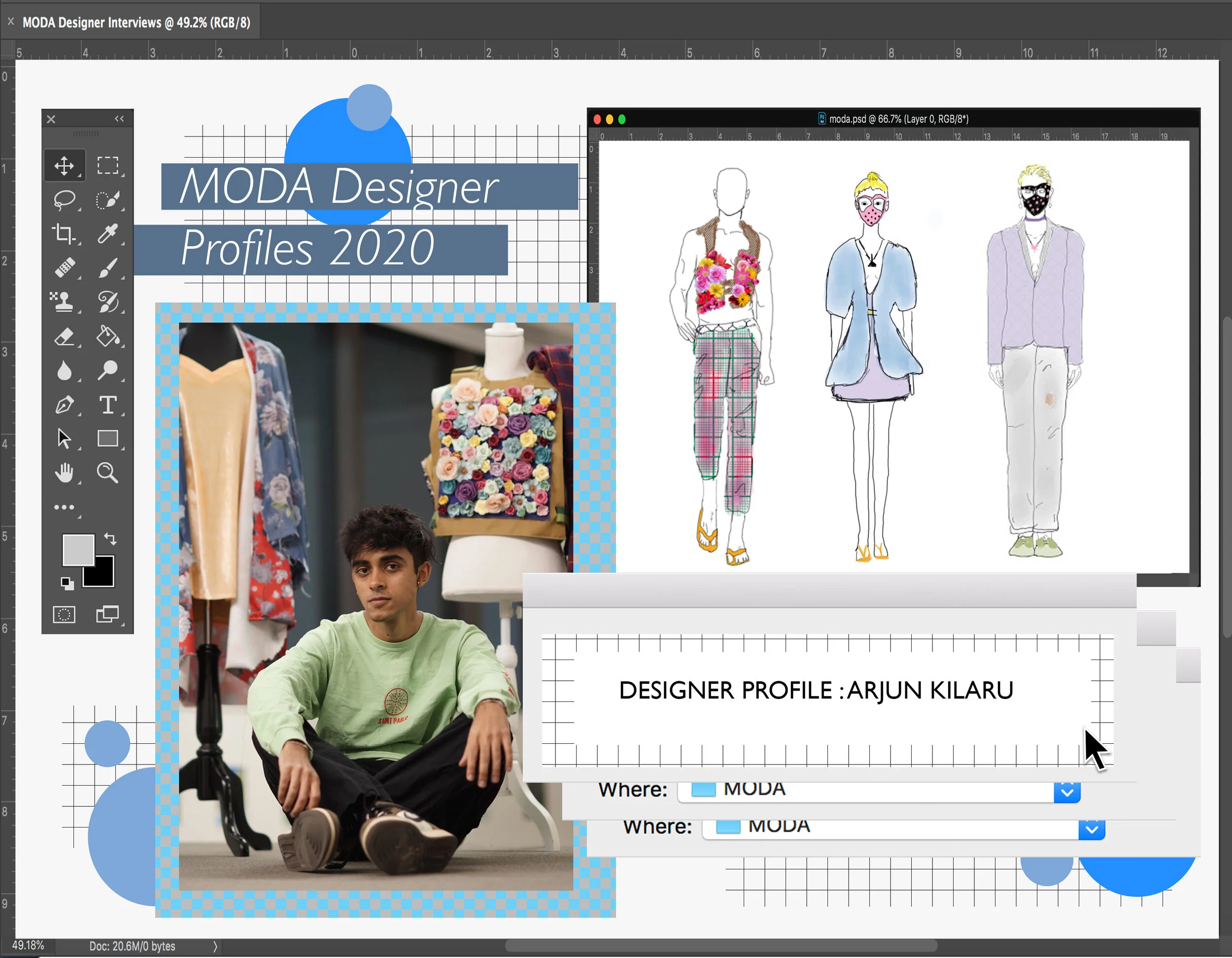The height and width of the screenshot is (958, 1232).
Task: Open the lower MODA Where dropdown
Action: click(x=1091, y=829)
